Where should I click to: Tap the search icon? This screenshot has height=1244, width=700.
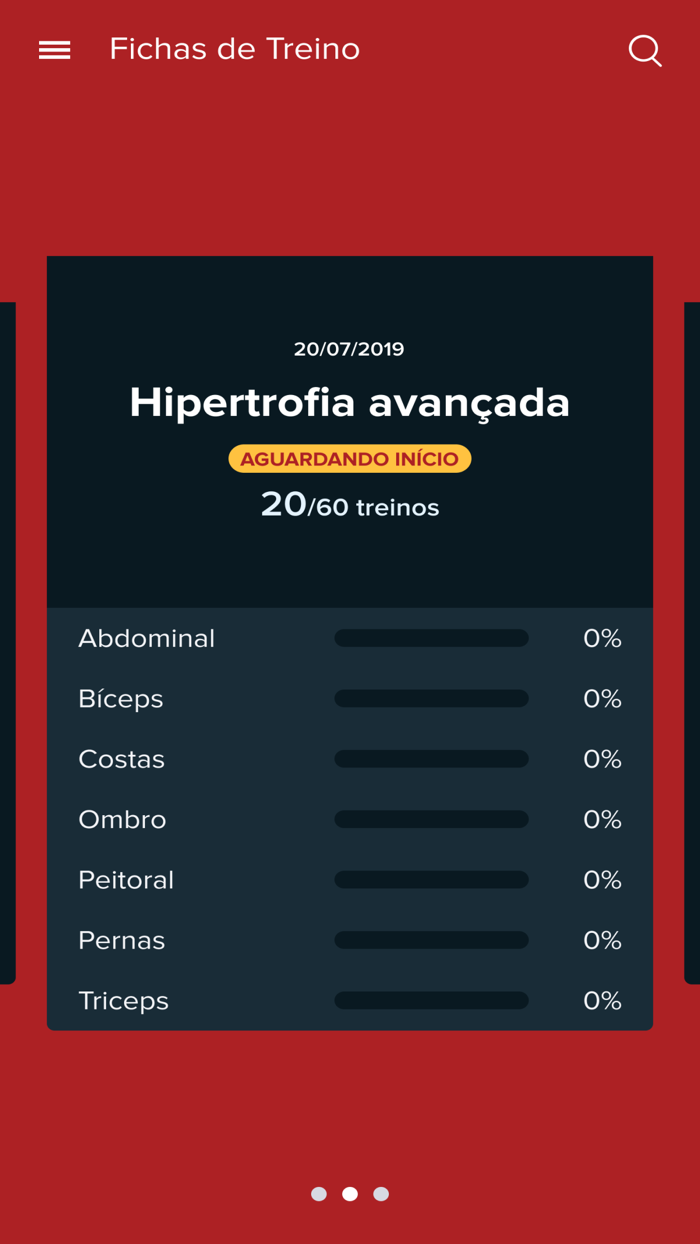pos(645,49)
